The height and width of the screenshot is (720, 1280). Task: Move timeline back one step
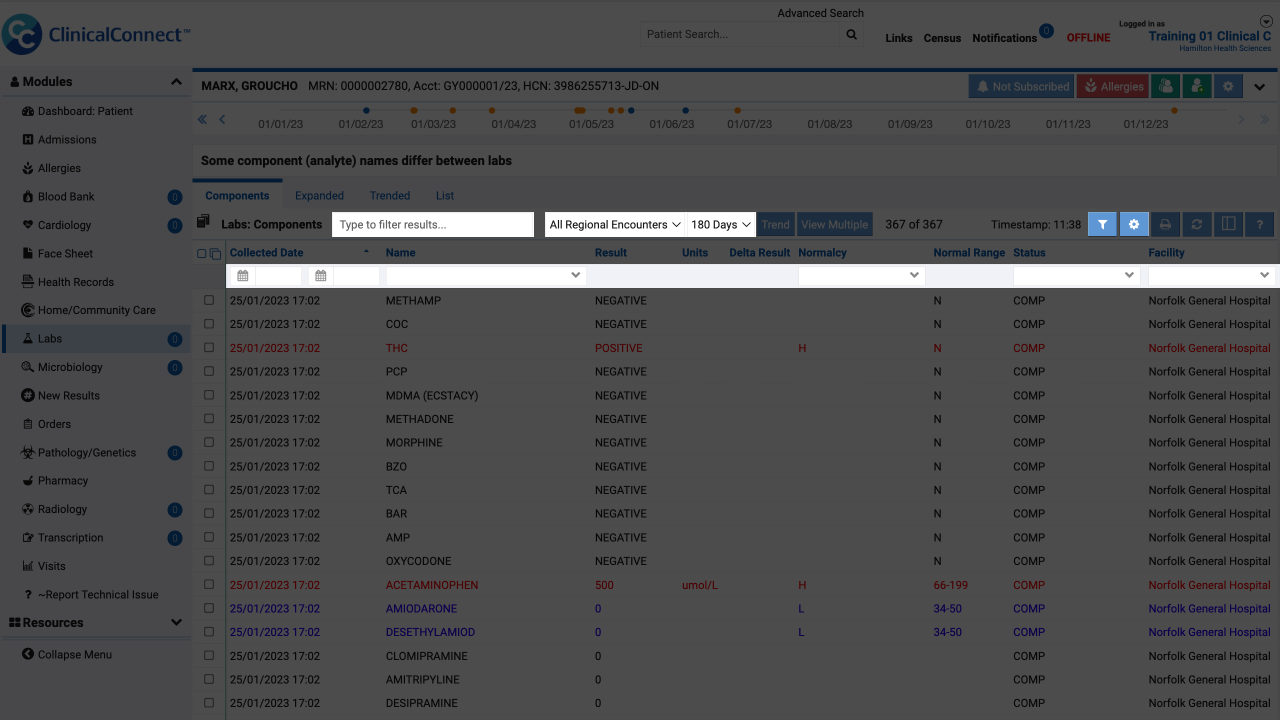[222, 120]
